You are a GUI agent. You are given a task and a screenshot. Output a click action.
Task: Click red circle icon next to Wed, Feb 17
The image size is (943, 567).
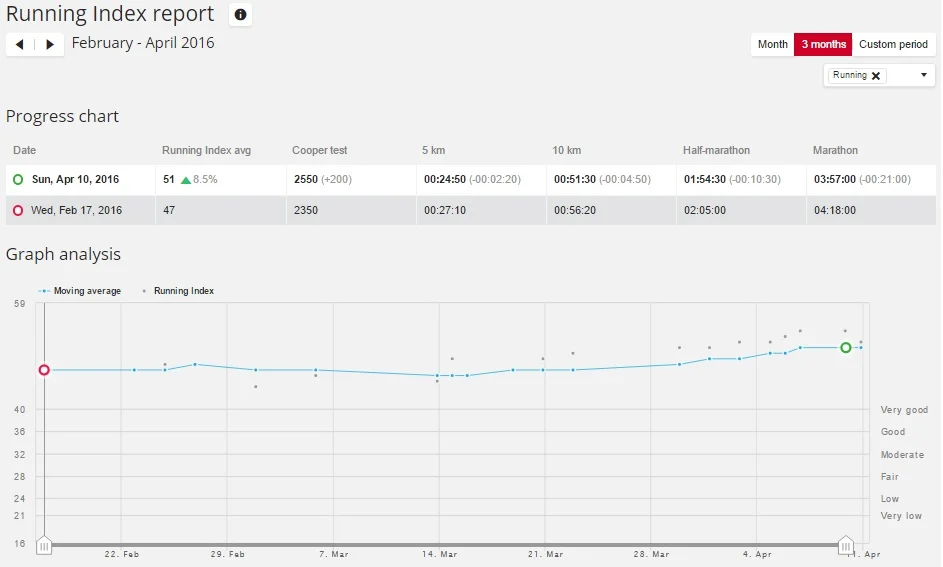18,211
